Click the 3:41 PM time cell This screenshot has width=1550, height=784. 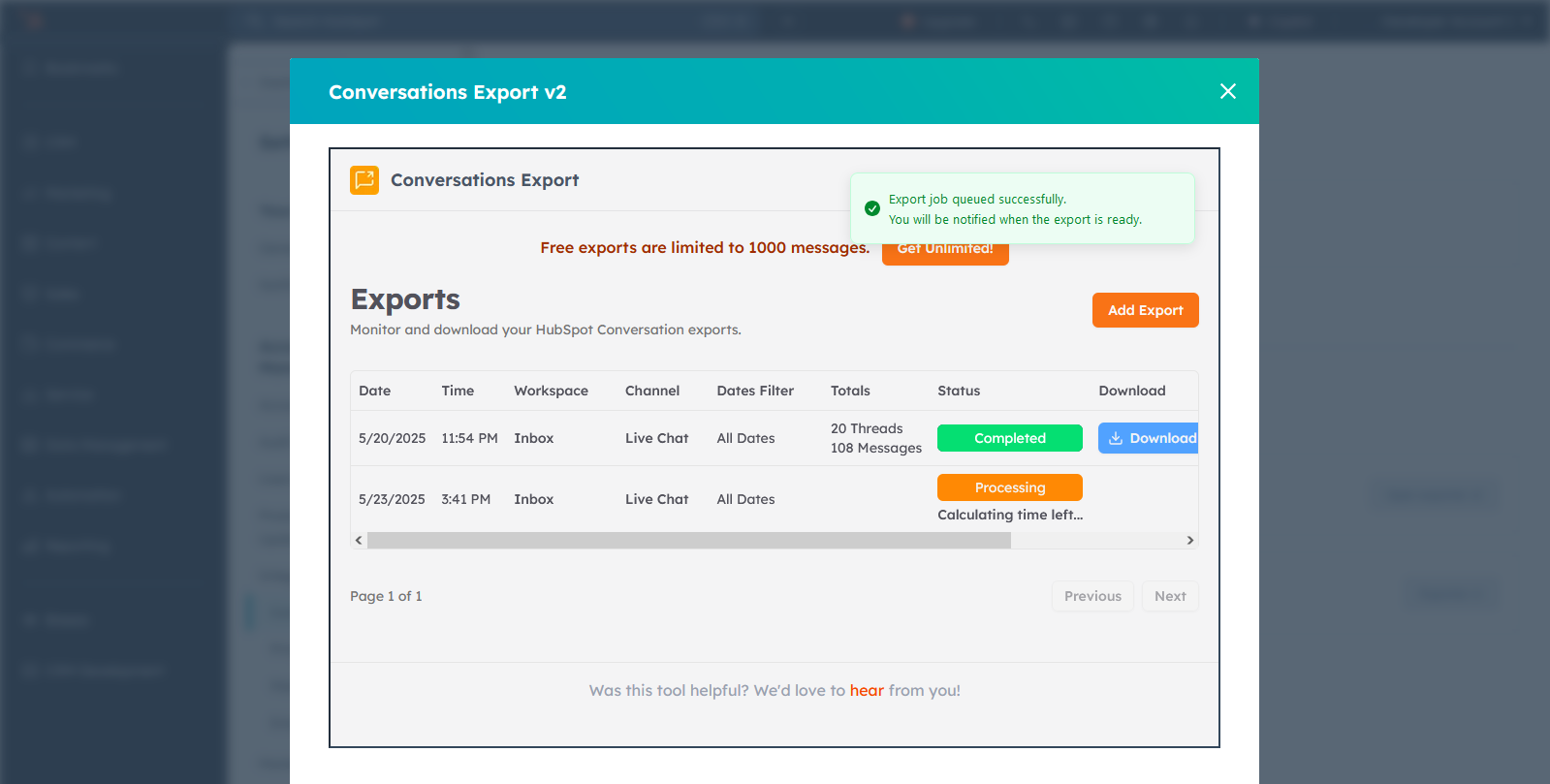466,499
